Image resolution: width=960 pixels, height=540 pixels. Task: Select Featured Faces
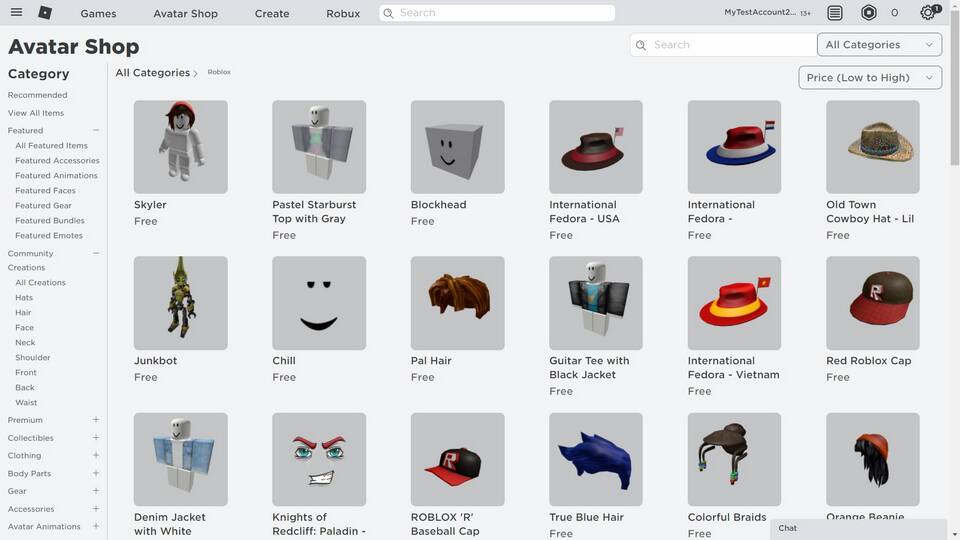coord(45,190)
